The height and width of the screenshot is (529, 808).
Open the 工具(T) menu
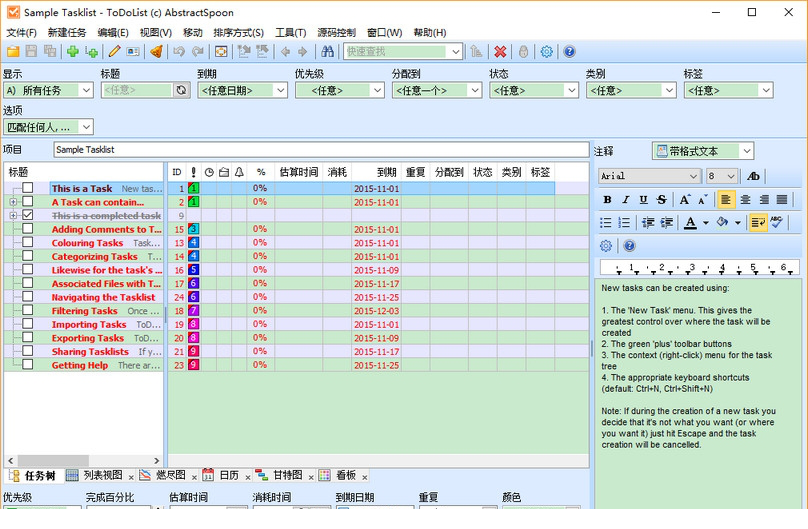click(x=291, y=33)
